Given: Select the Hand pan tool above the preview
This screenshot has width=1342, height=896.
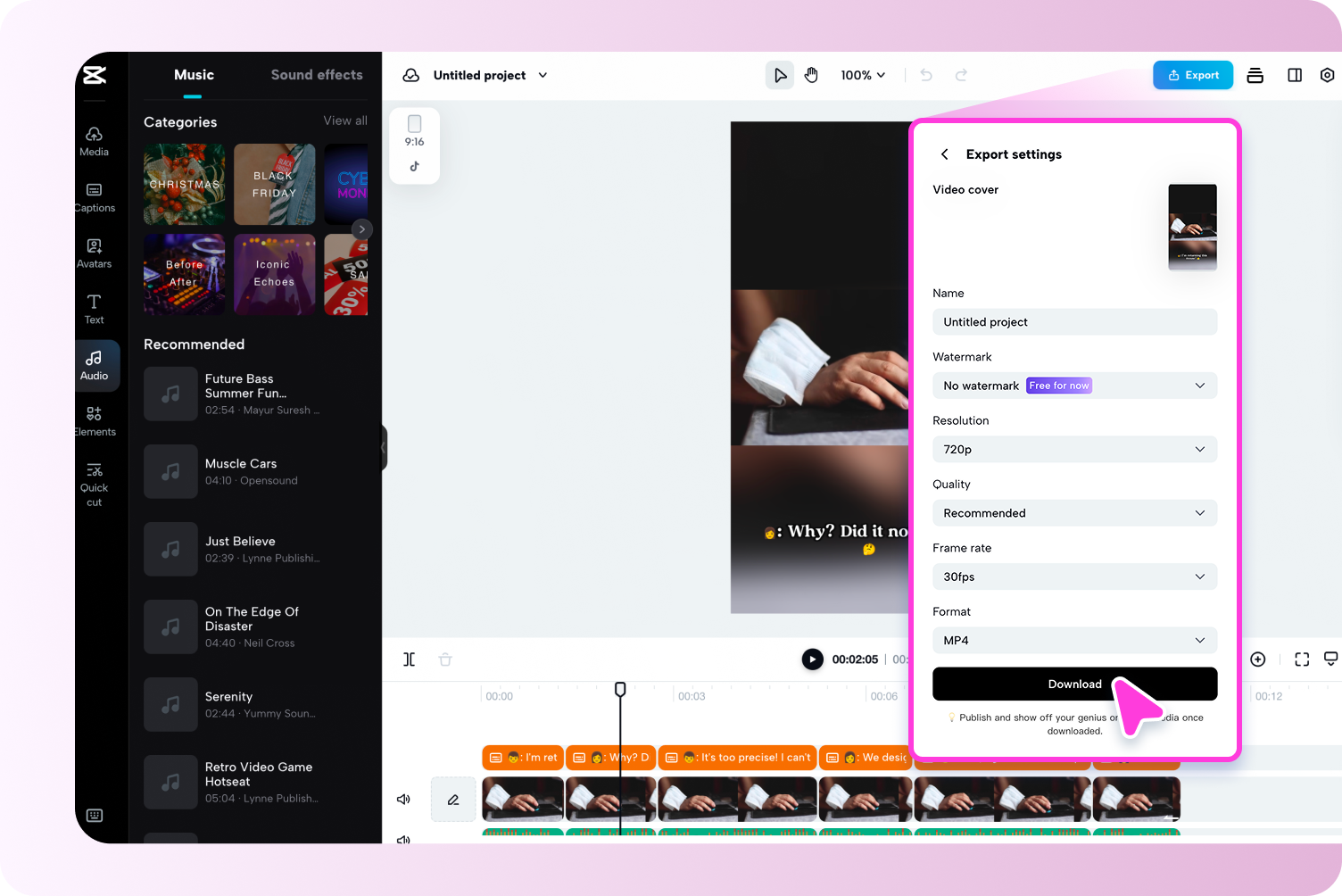Looking at the screenshot, I should (811, 75).
